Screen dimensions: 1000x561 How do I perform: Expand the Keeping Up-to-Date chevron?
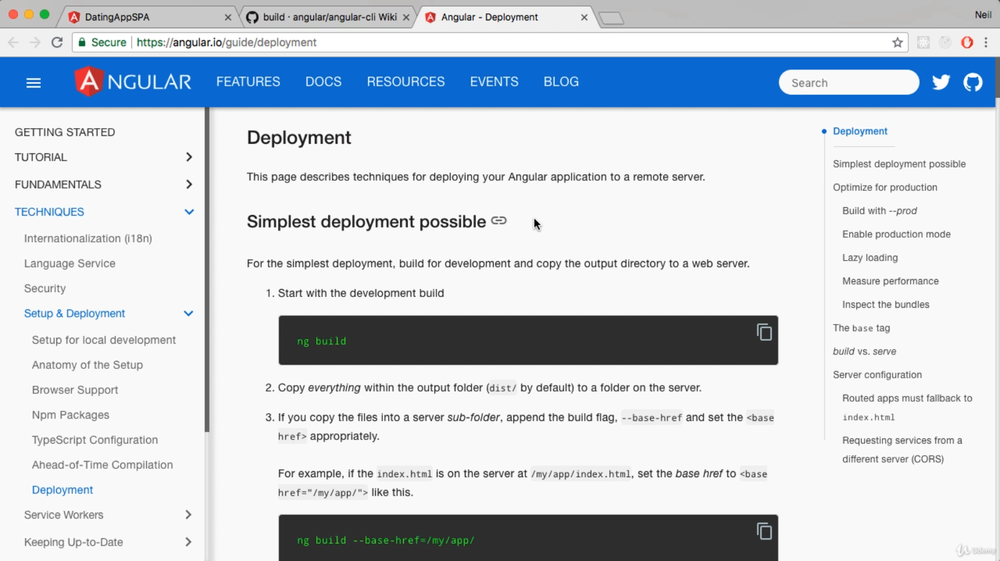pyautogui.click(x=188, y=542)
